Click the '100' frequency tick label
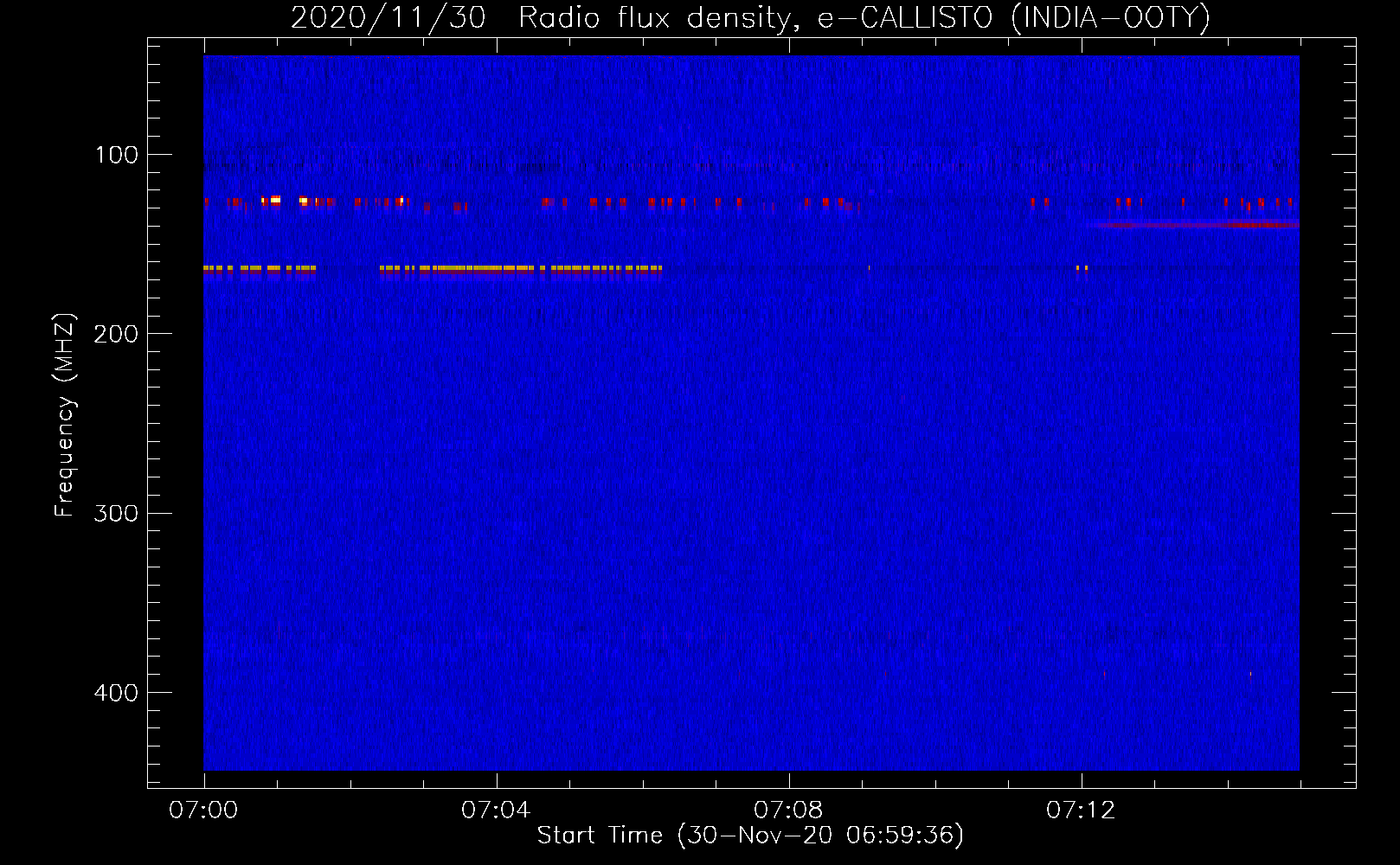Image resolution: width=1400 pixels, height=865 pixels. [x=117, y=155]
